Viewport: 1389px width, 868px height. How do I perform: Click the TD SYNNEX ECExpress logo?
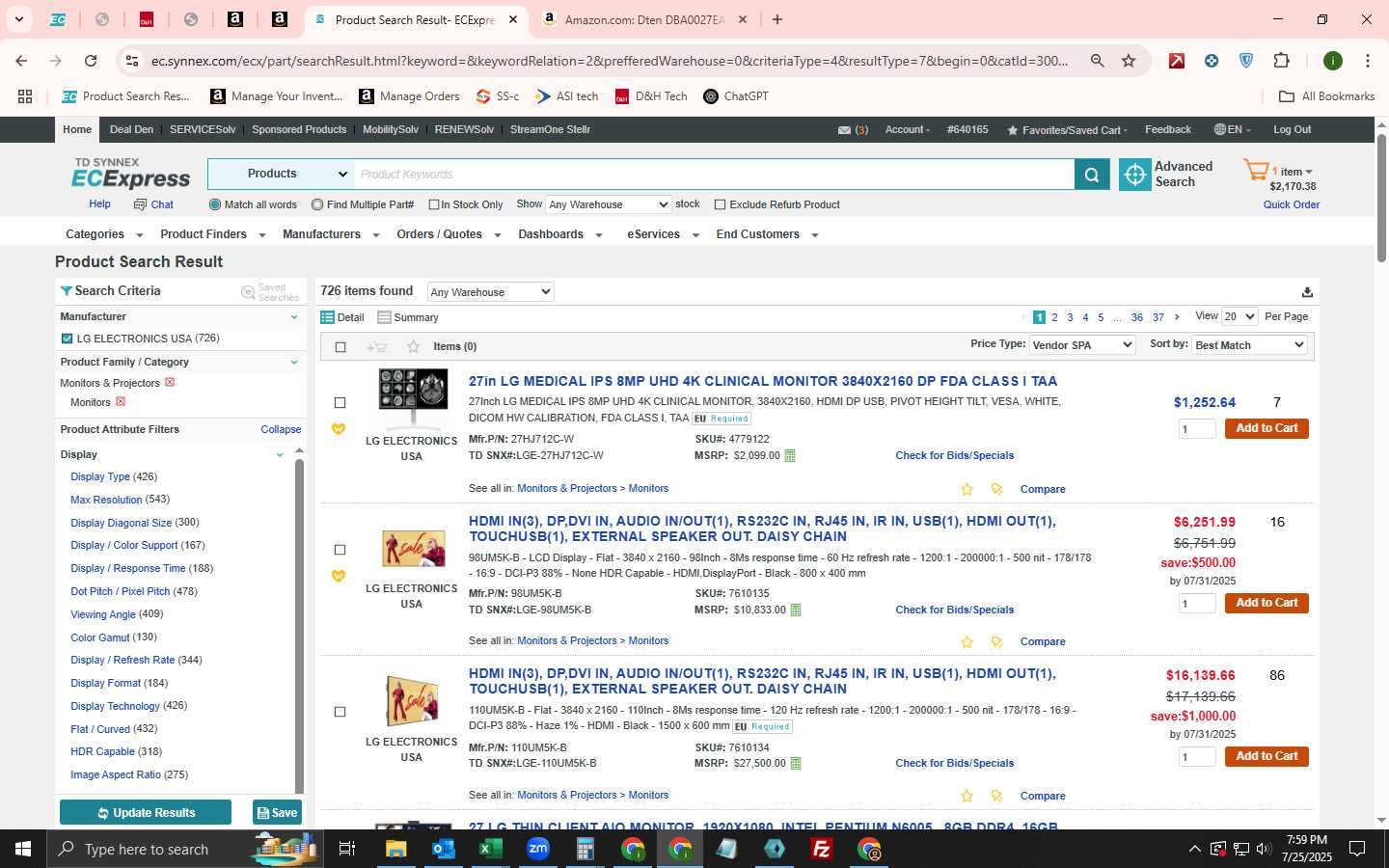(131, 174)
